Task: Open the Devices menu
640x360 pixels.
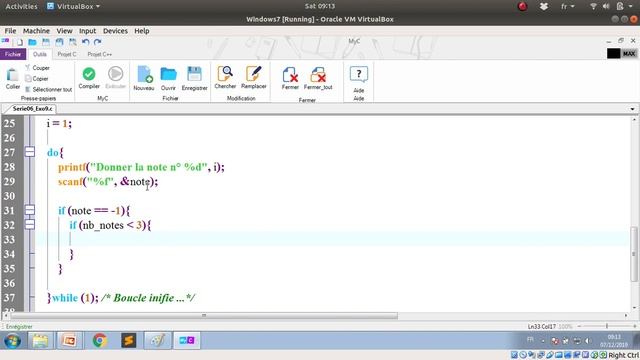Action: [x=115, y=31]
